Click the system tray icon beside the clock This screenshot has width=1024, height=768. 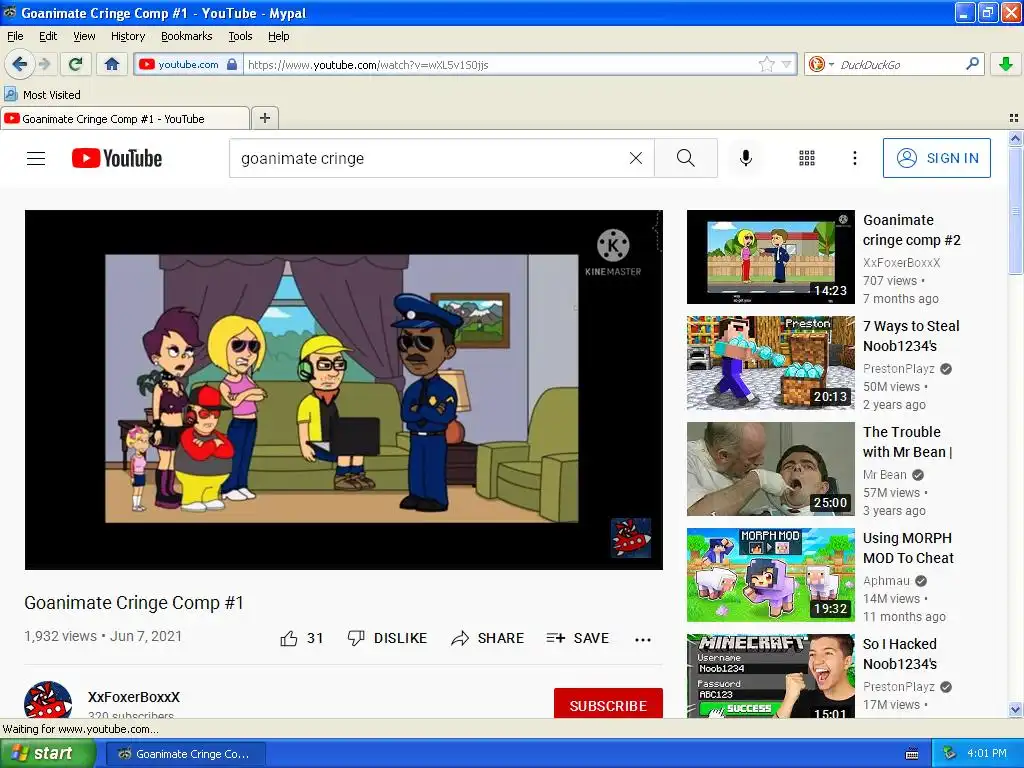coord(949,754)
